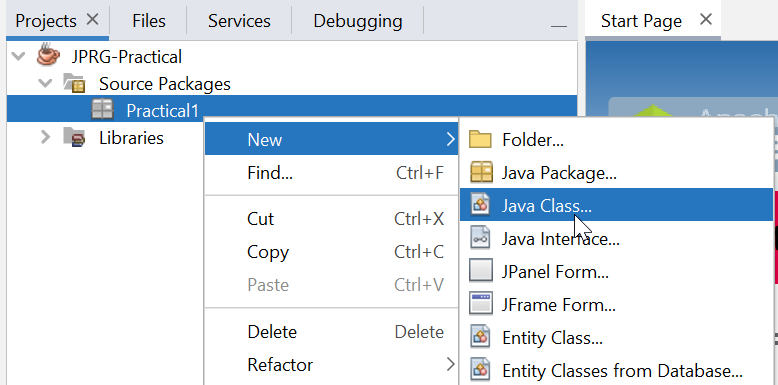The width and height of the screenshot is (778, 385).
Task: Switch to the Services tab
Action: 239,21
